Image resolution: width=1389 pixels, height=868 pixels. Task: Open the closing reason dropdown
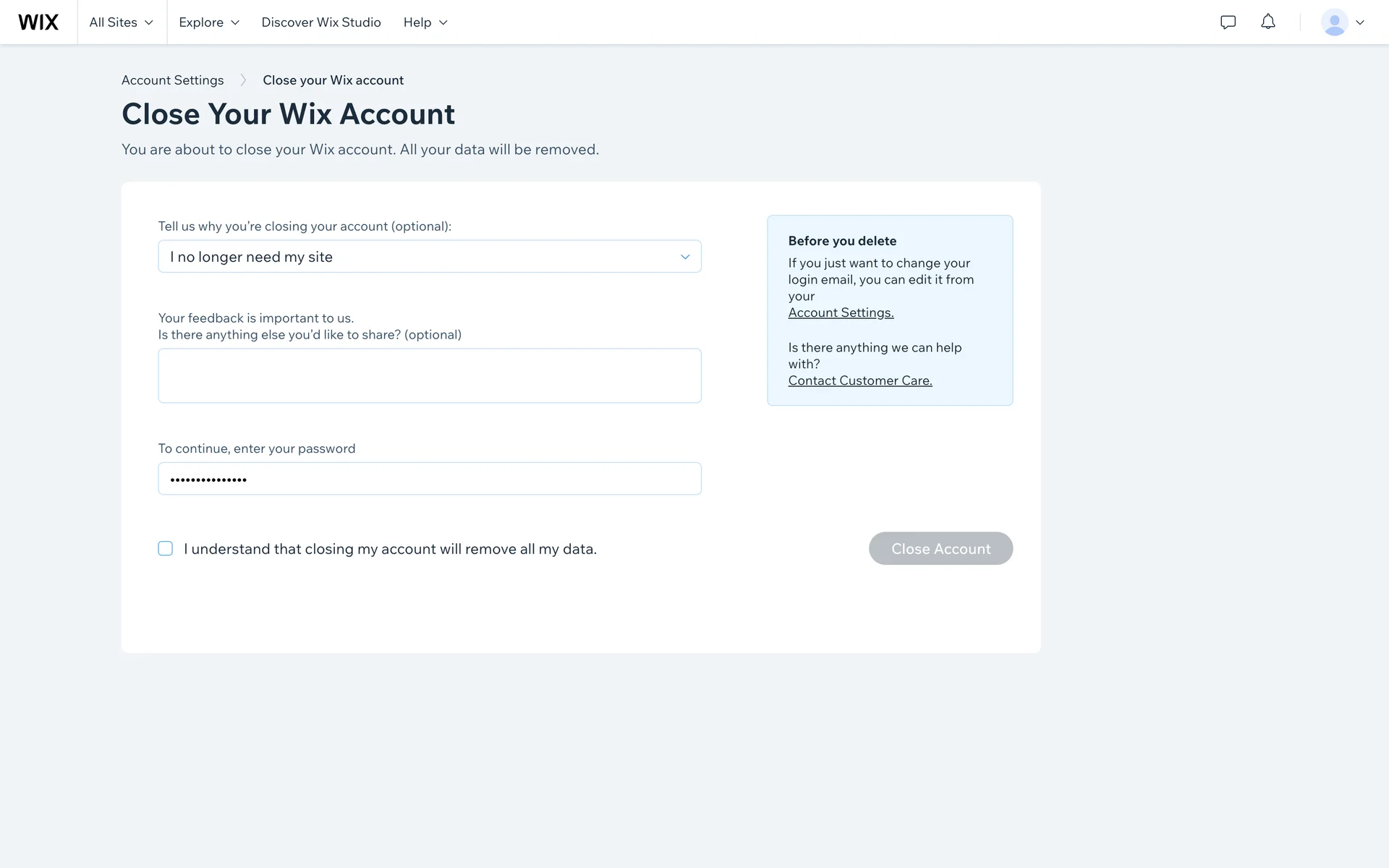point(430,257)
